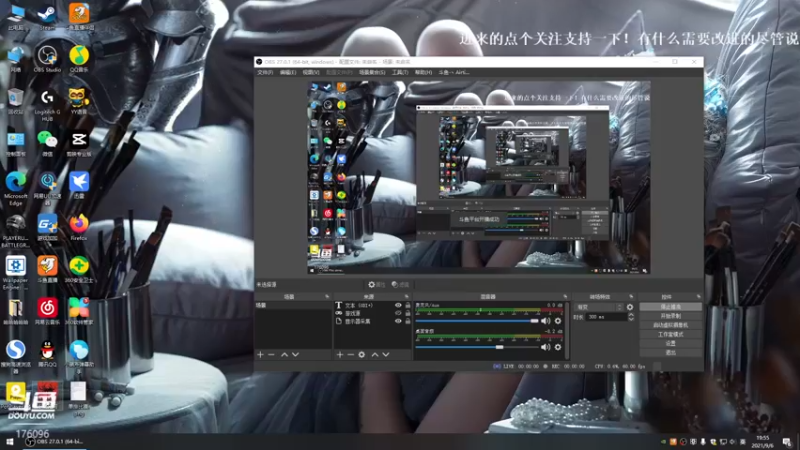This screenshot has height=450, width=800.
Task: Toggle lock of 显示器采集 source
Action: pyautogui.click(x=408, y=321)
